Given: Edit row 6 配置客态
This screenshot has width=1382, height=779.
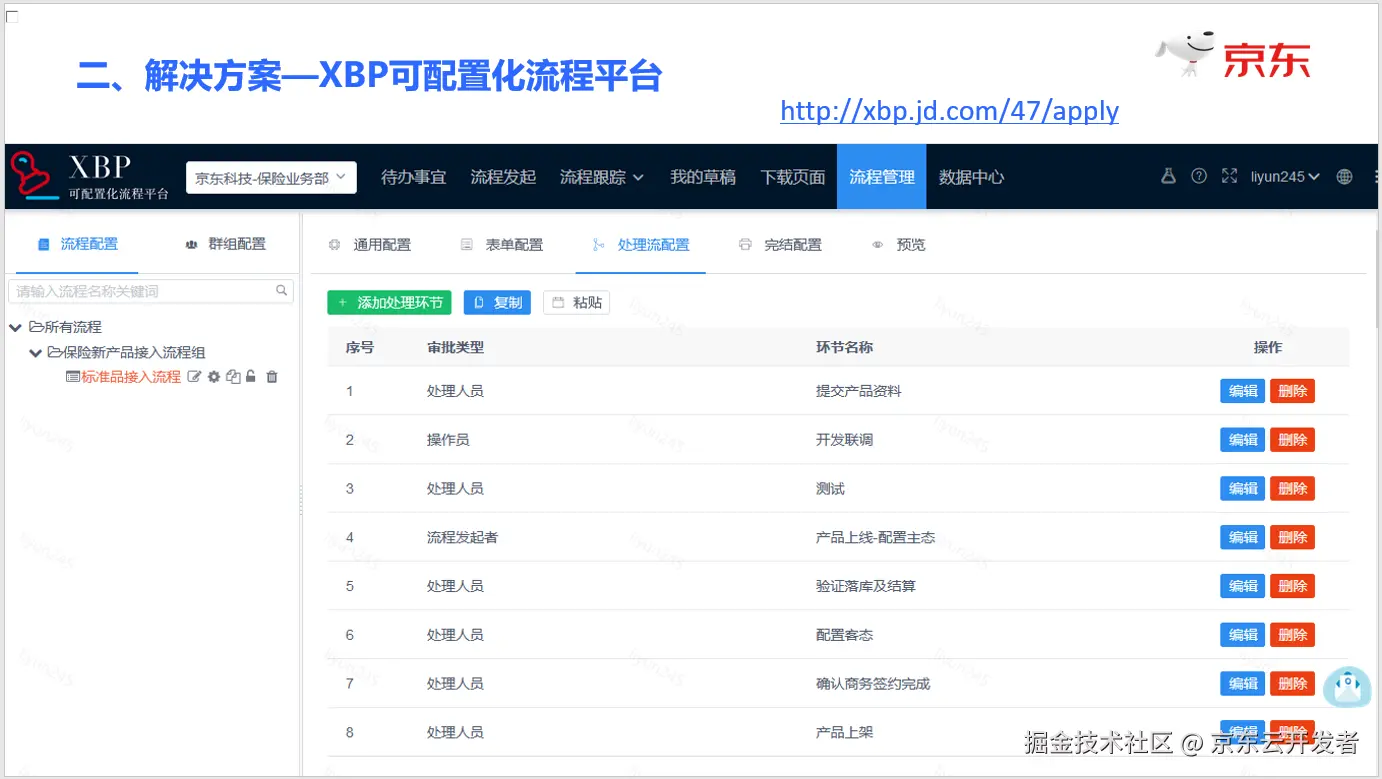Looking at the screenshot, I should 1242,635.
